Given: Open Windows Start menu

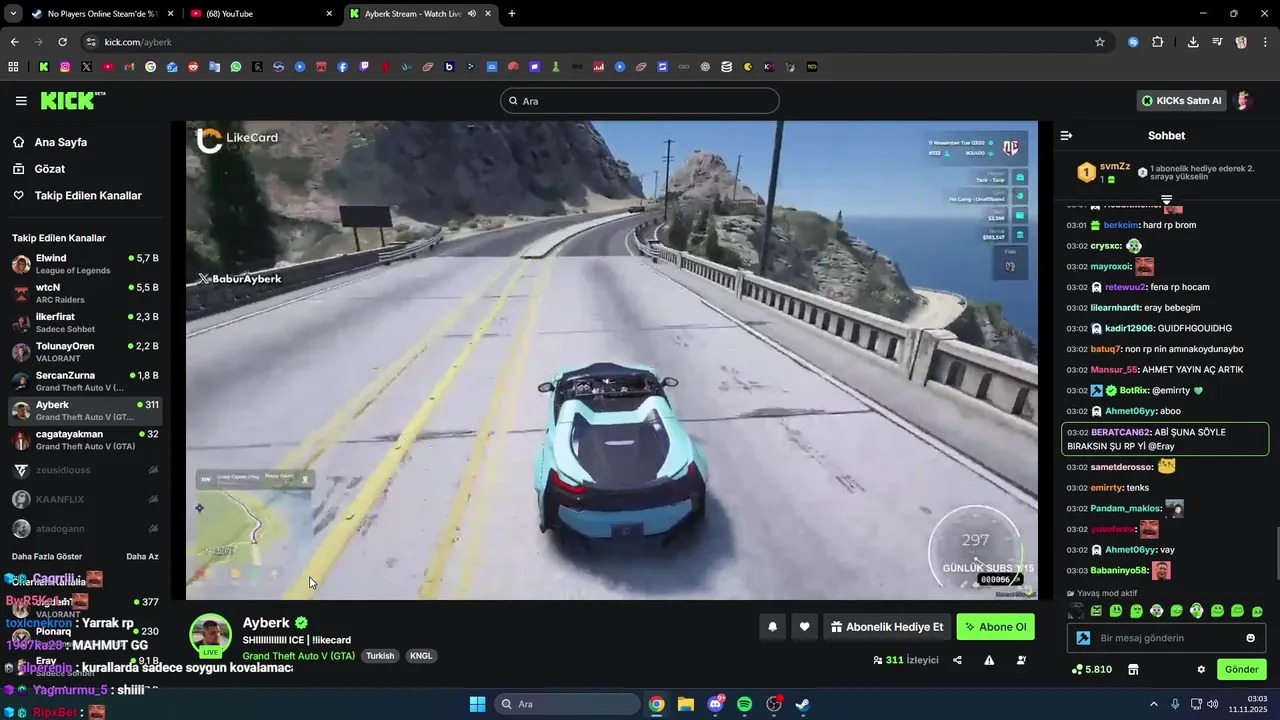Looking at the screenshot, I should pyautogui.click(x=477, y=704).
